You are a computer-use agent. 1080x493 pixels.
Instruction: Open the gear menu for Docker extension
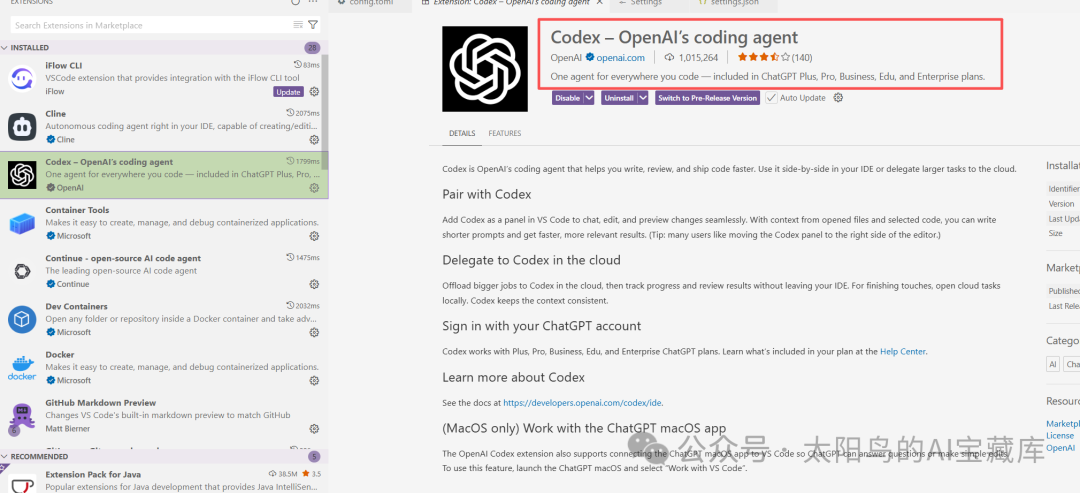(x=314, y=381)
